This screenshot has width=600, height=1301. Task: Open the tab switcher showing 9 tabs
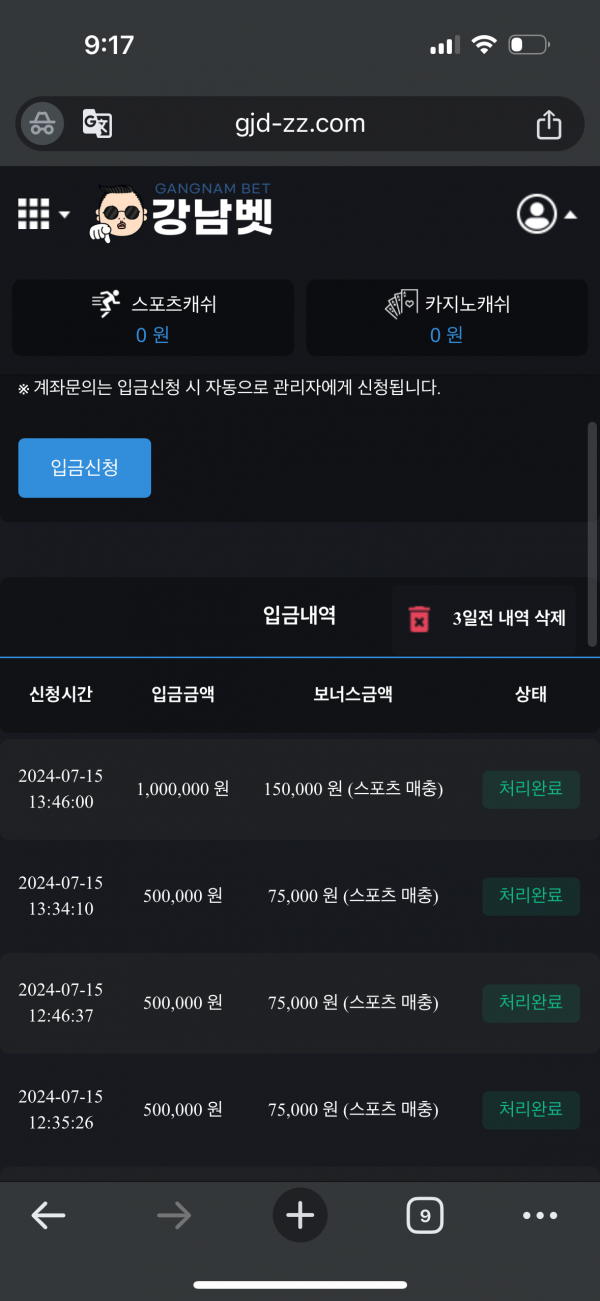click(425, 1216)
